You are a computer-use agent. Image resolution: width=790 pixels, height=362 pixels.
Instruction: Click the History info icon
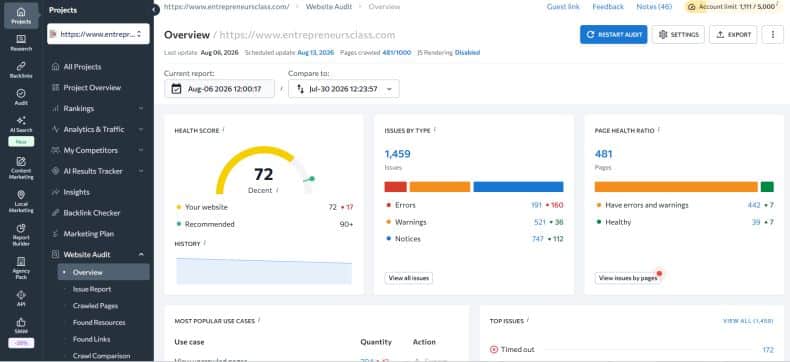tap(205, 243)
